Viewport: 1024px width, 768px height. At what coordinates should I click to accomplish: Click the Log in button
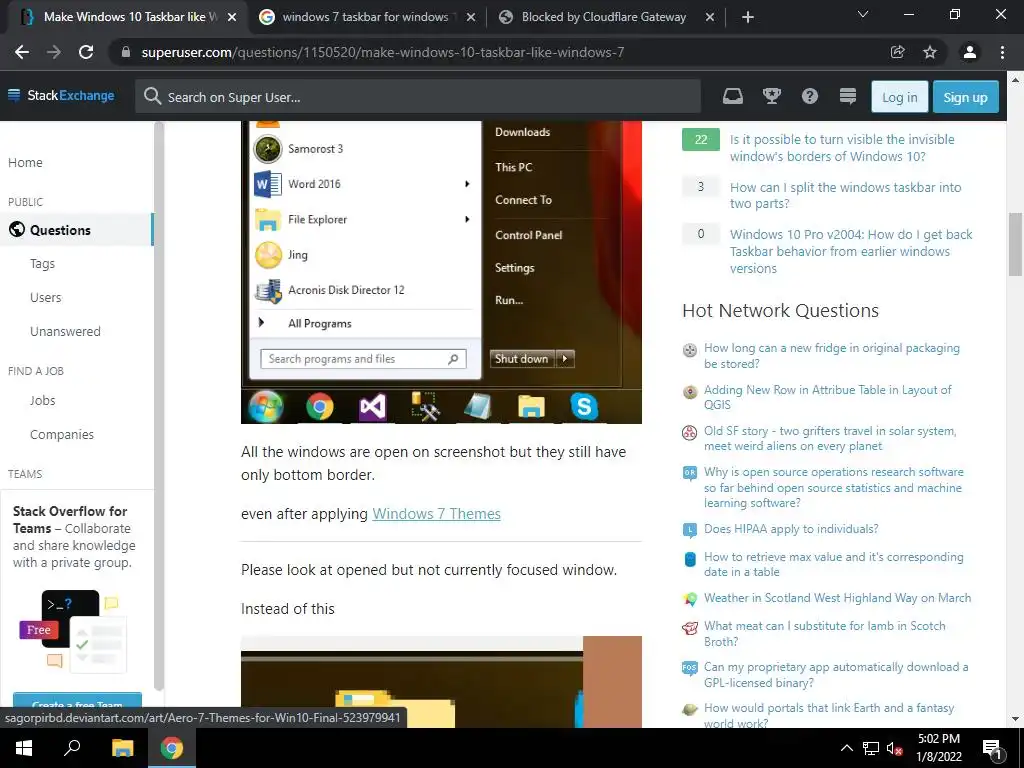coord(899,97)
